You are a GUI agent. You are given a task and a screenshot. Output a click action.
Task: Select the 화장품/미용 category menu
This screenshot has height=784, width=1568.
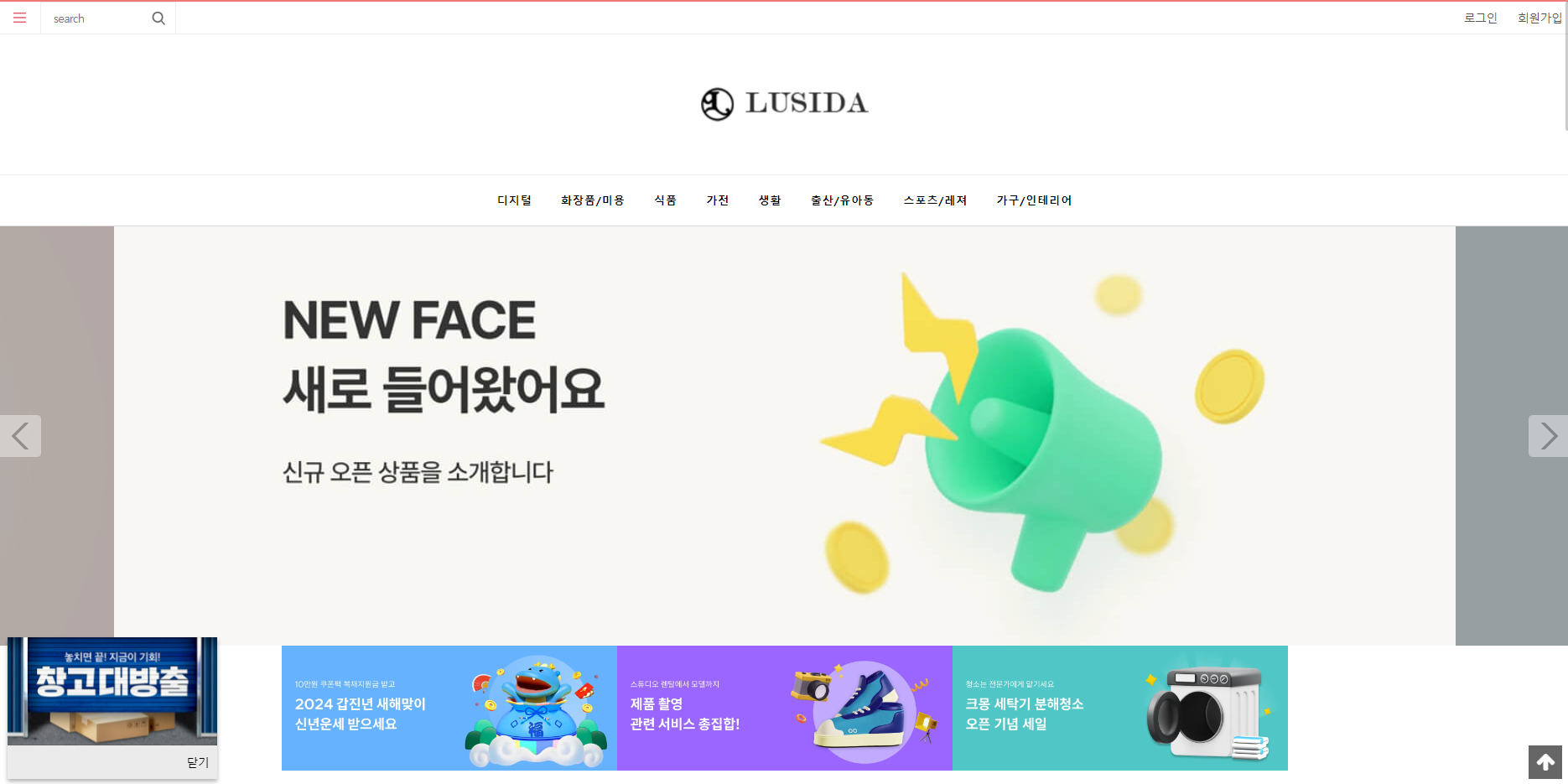[x=593, y=200]
